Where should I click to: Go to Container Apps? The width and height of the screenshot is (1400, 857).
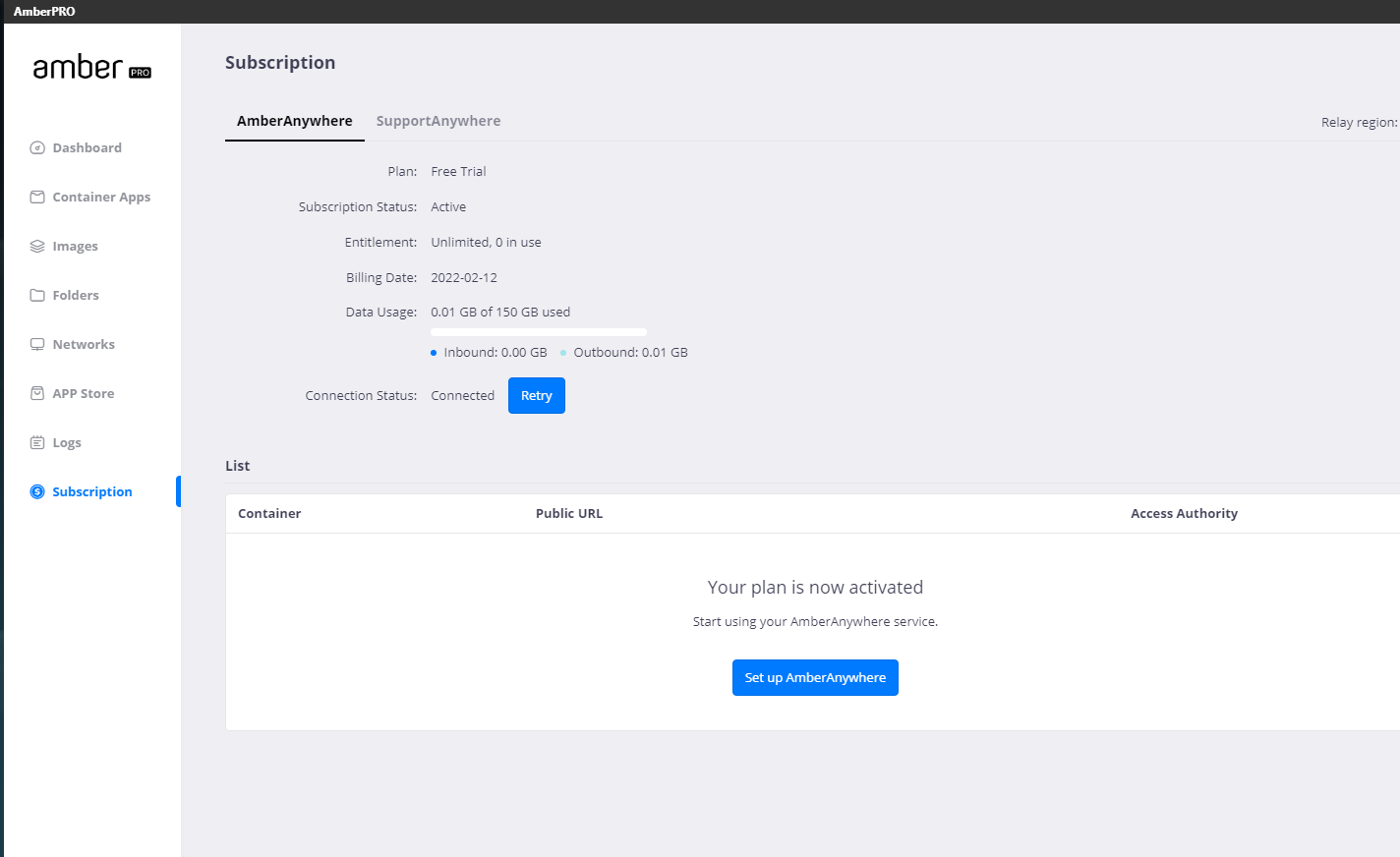(101, 198)
